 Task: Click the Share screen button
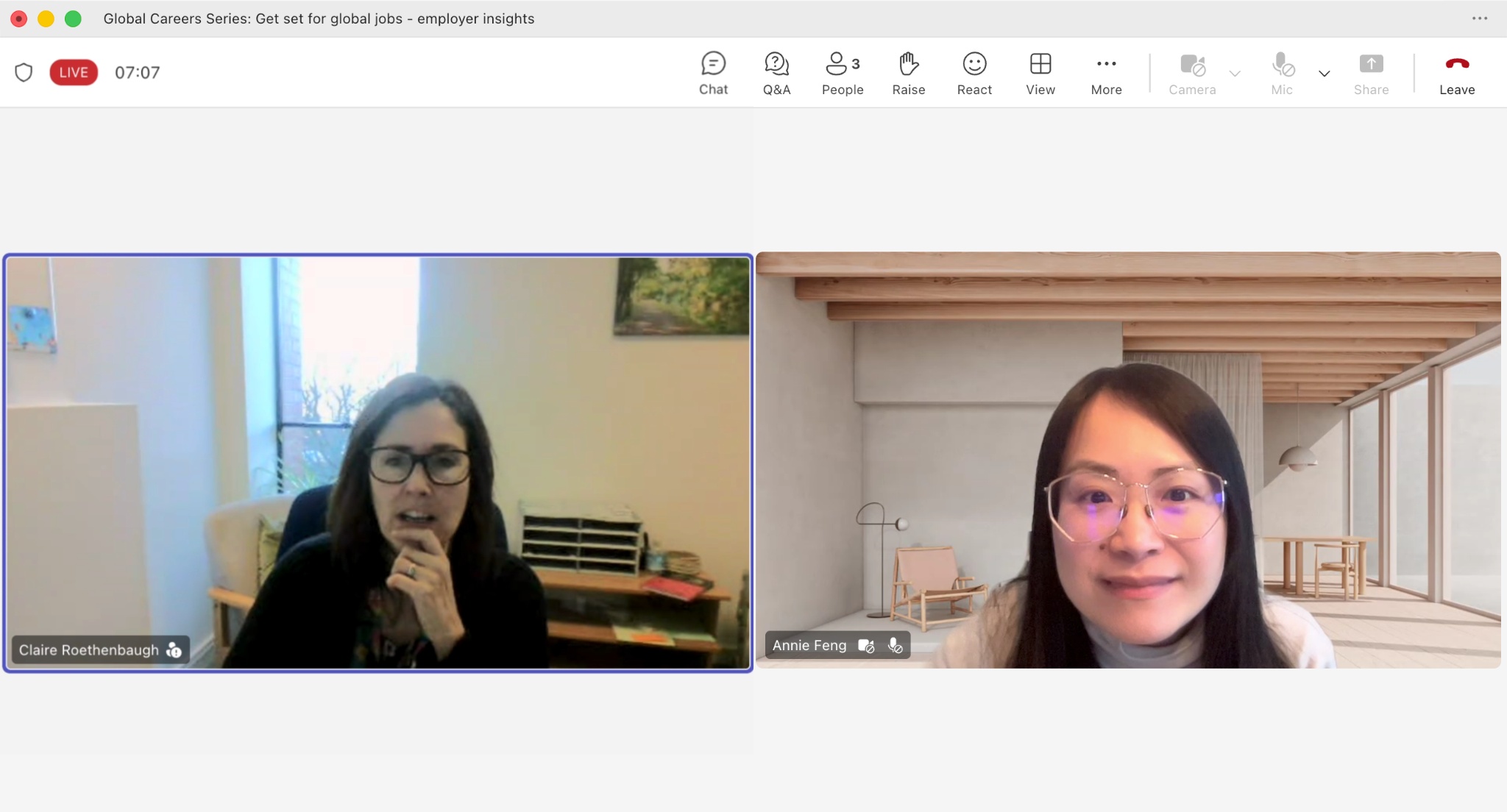pos(1371,73)
